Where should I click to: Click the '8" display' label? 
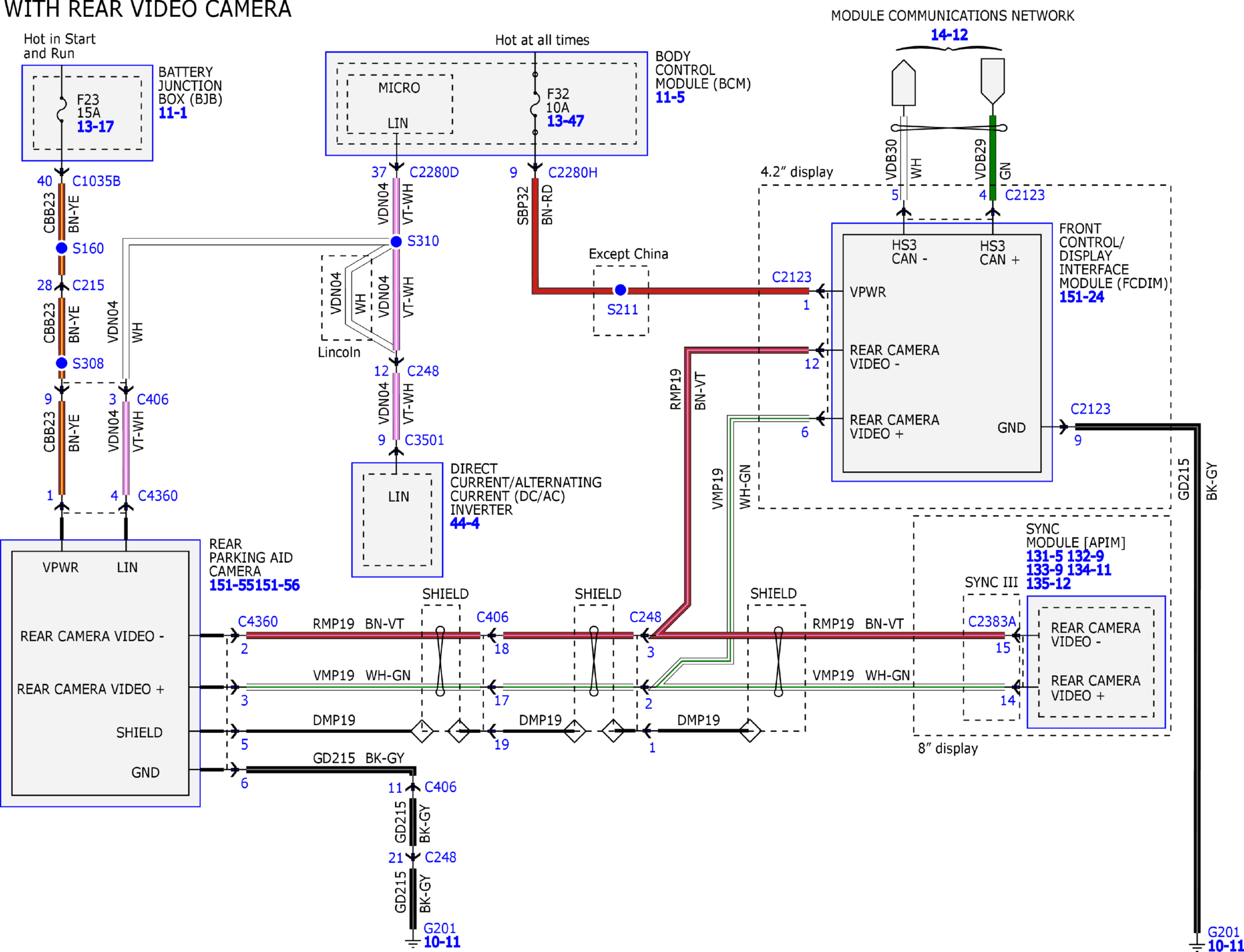point(948,748)
